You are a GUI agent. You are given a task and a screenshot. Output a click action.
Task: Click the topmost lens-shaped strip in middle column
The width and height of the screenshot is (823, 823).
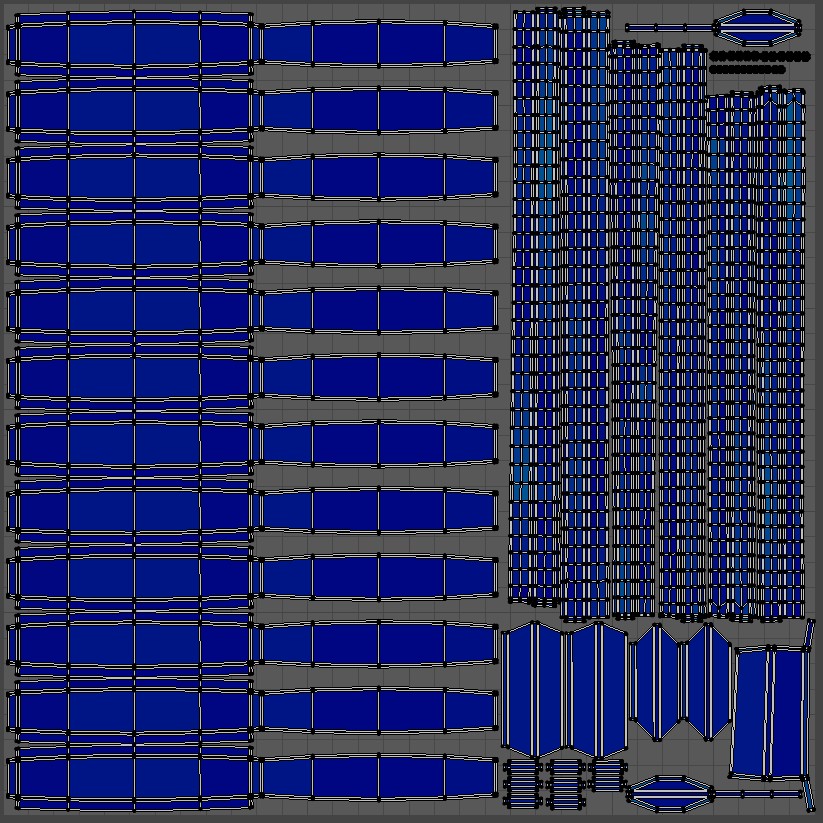379,44
